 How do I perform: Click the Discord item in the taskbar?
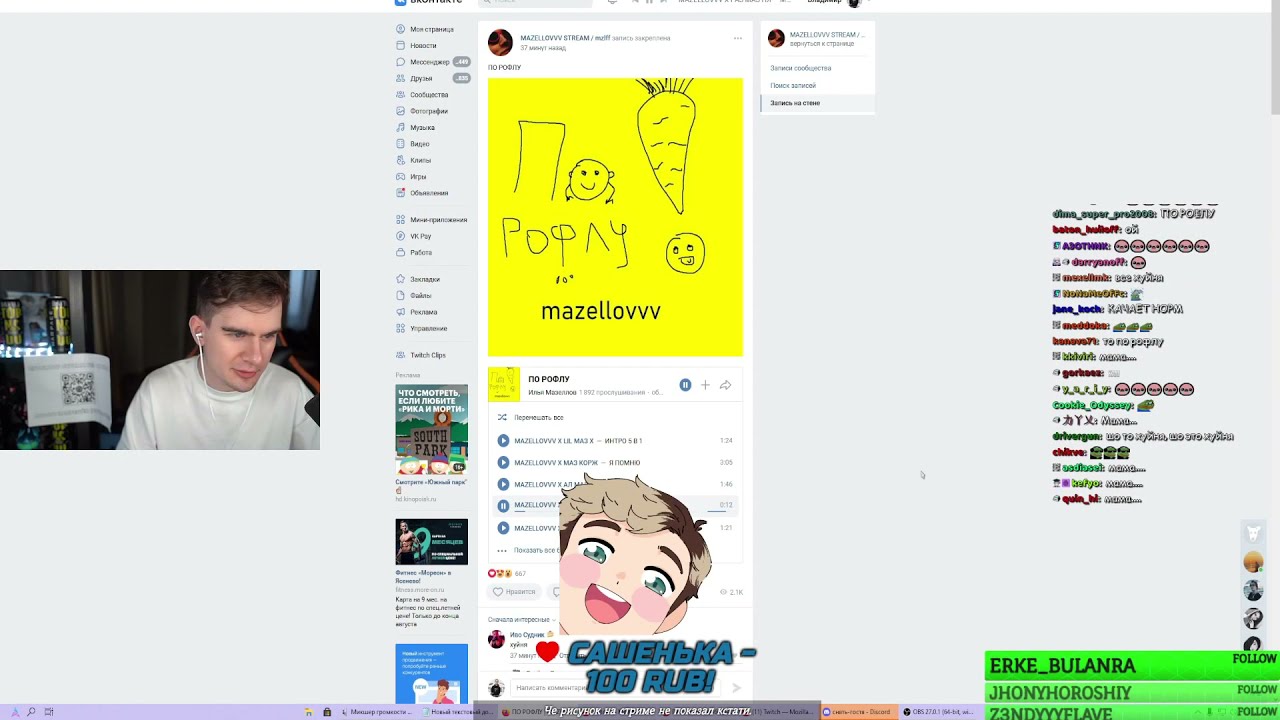(857, 712)
